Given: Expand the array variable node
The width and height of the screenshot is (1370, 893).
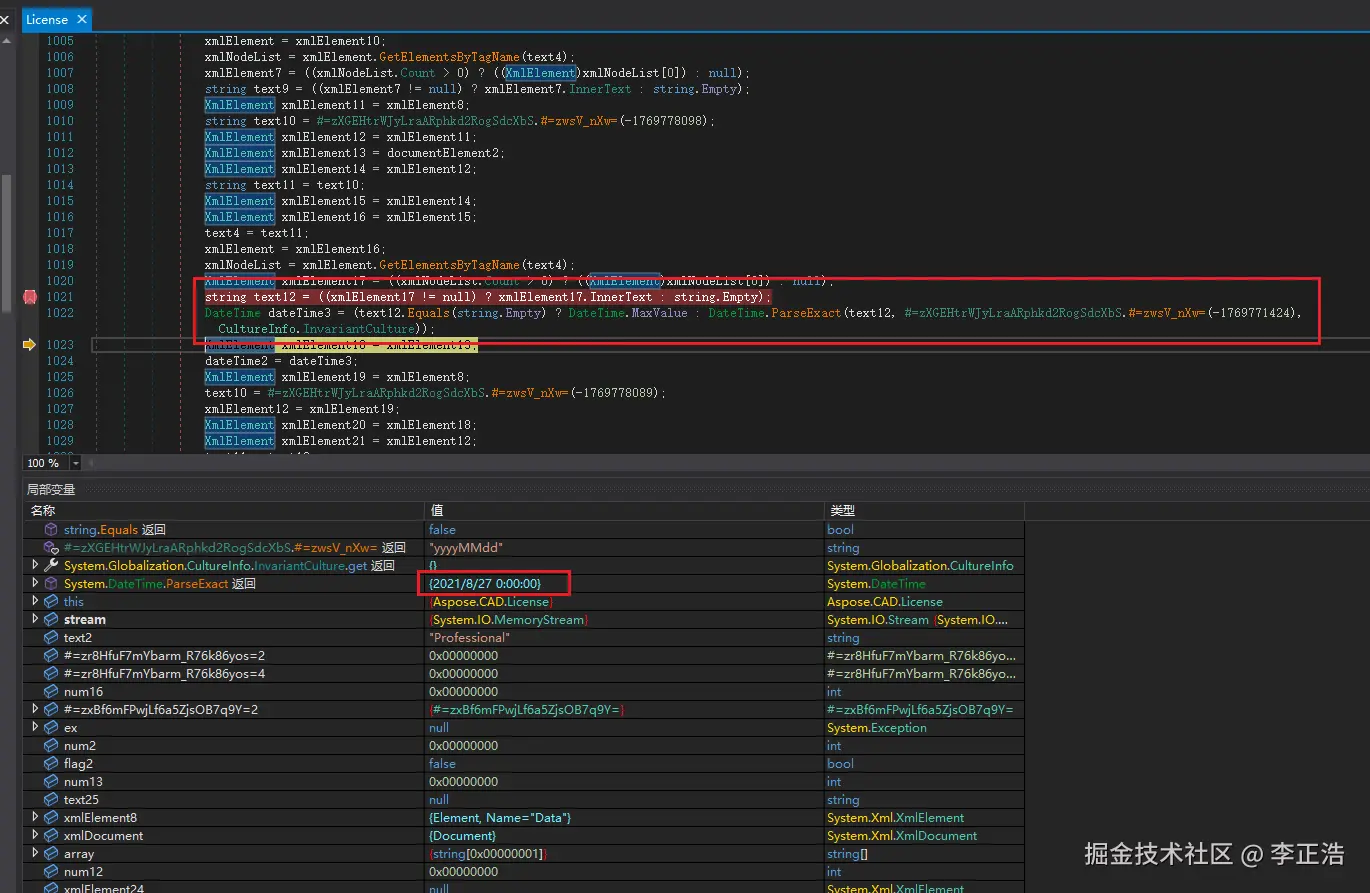Looking at the screenshot, I should (x=35, y=854).
